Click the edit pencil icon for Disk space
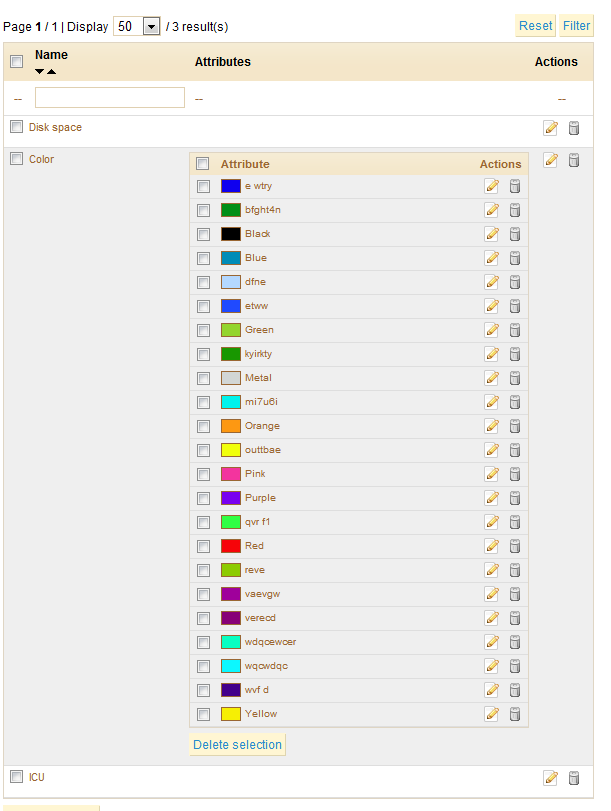 point(550,128)
